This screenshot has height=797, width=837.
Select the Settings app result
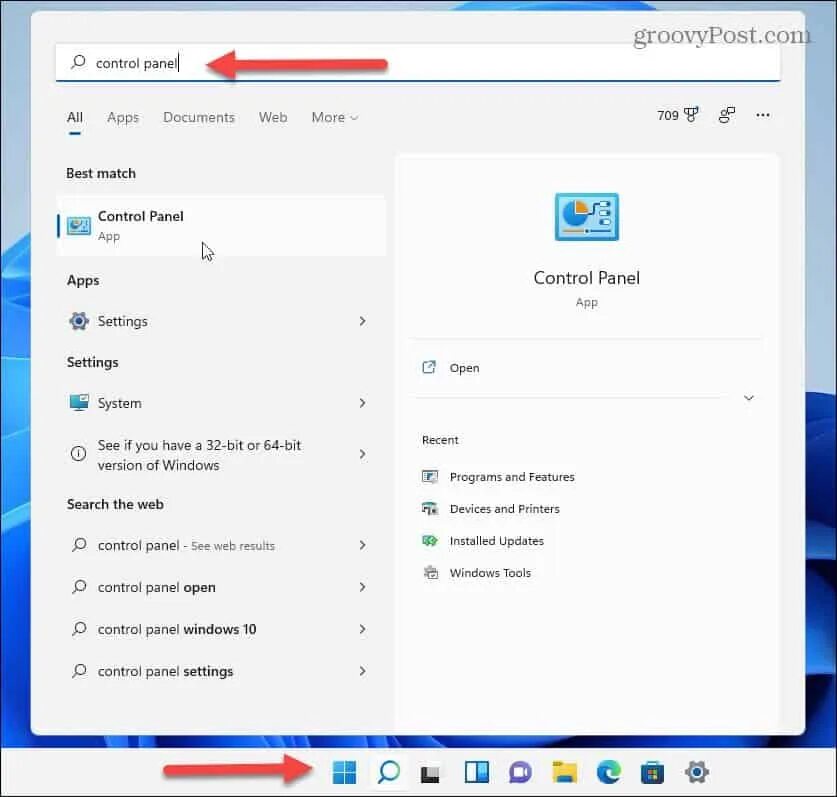pos(221,321)
